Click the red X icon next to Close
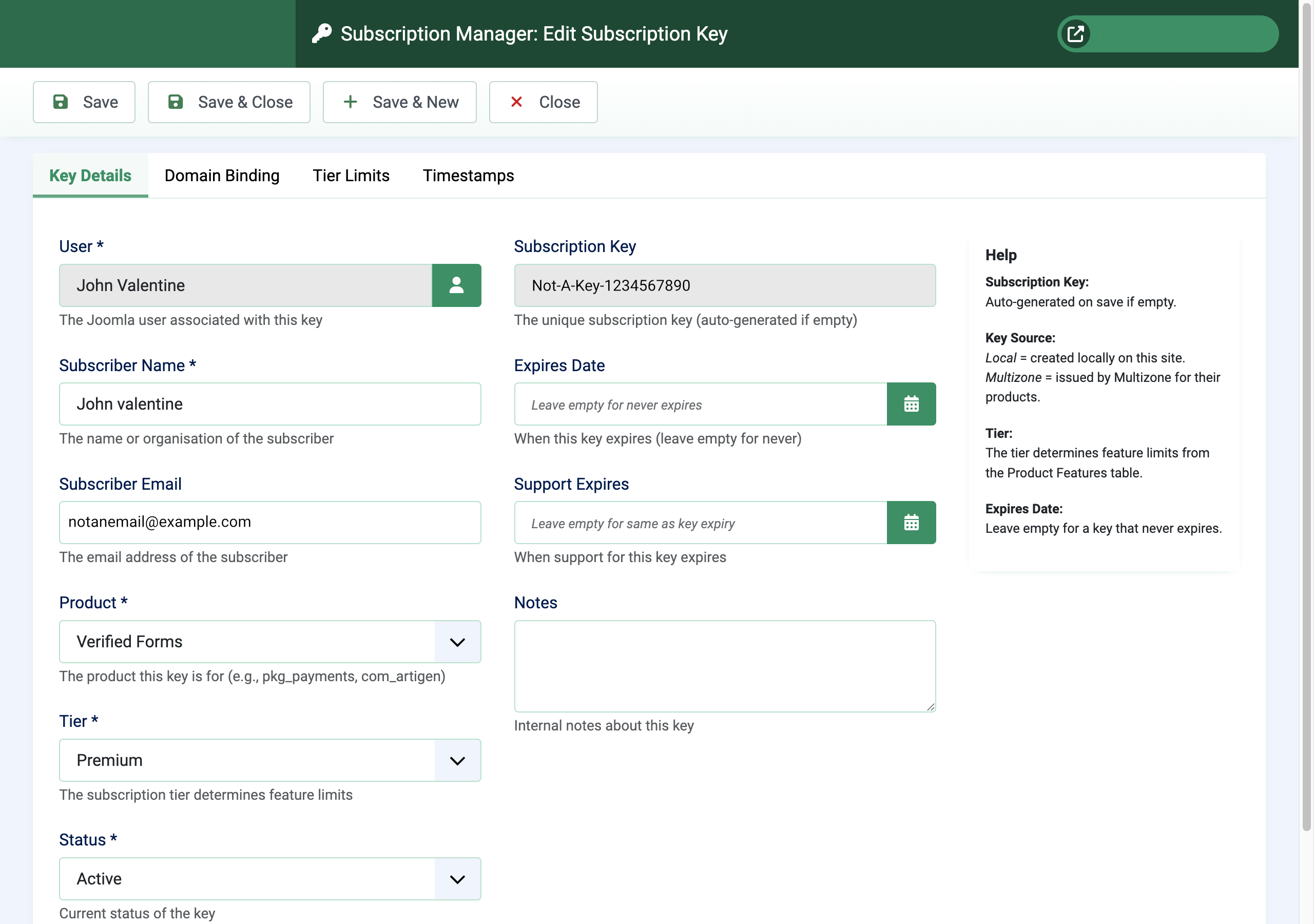This screenshot has height=924, width=1314. (x=517, y=102)
